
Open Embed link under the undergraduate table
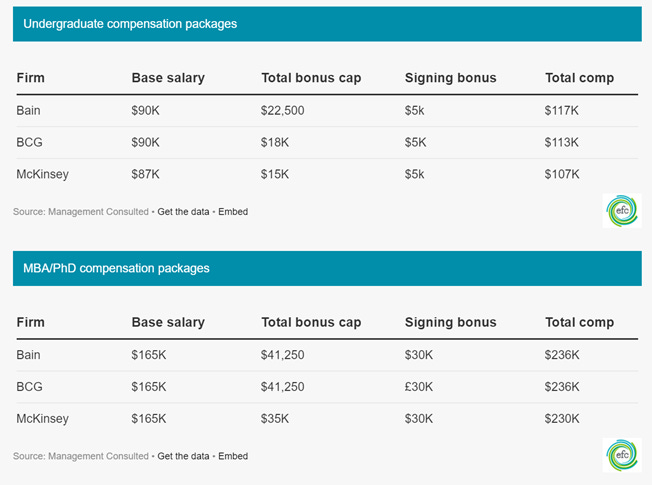point(233,212)
